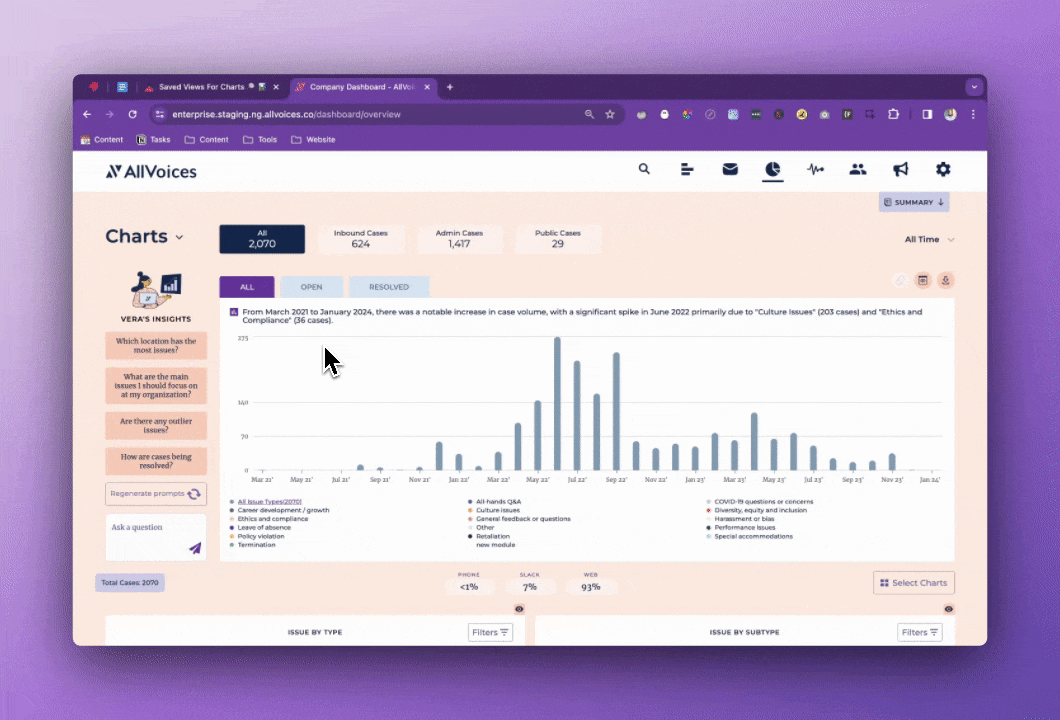This screenshot has width=1060, height=720.
Task: Ask "Which location has the most issues?"
Action: (156, 345)
